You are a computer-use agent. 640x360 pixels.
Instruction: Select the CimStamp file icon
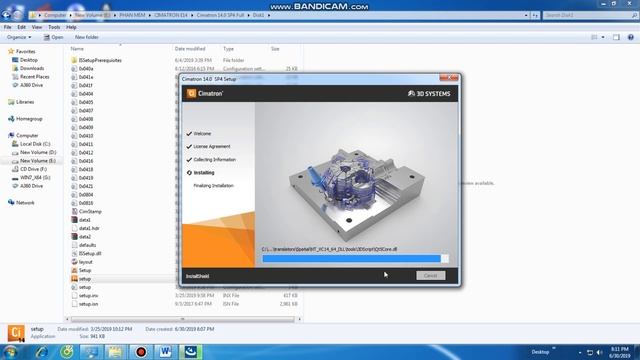pyautogui.click(x=74, y=211)
